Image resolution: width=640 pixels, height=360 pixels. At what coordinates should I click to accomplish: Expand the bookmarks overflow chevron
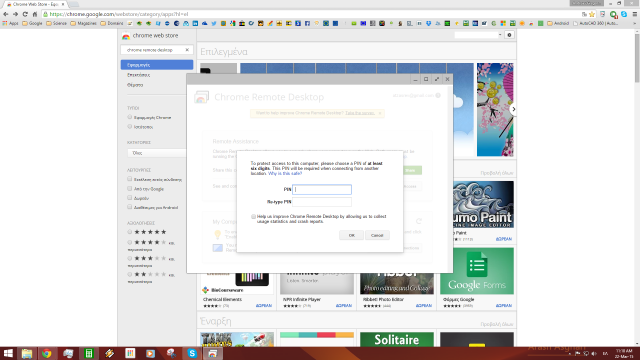point(634,23)
